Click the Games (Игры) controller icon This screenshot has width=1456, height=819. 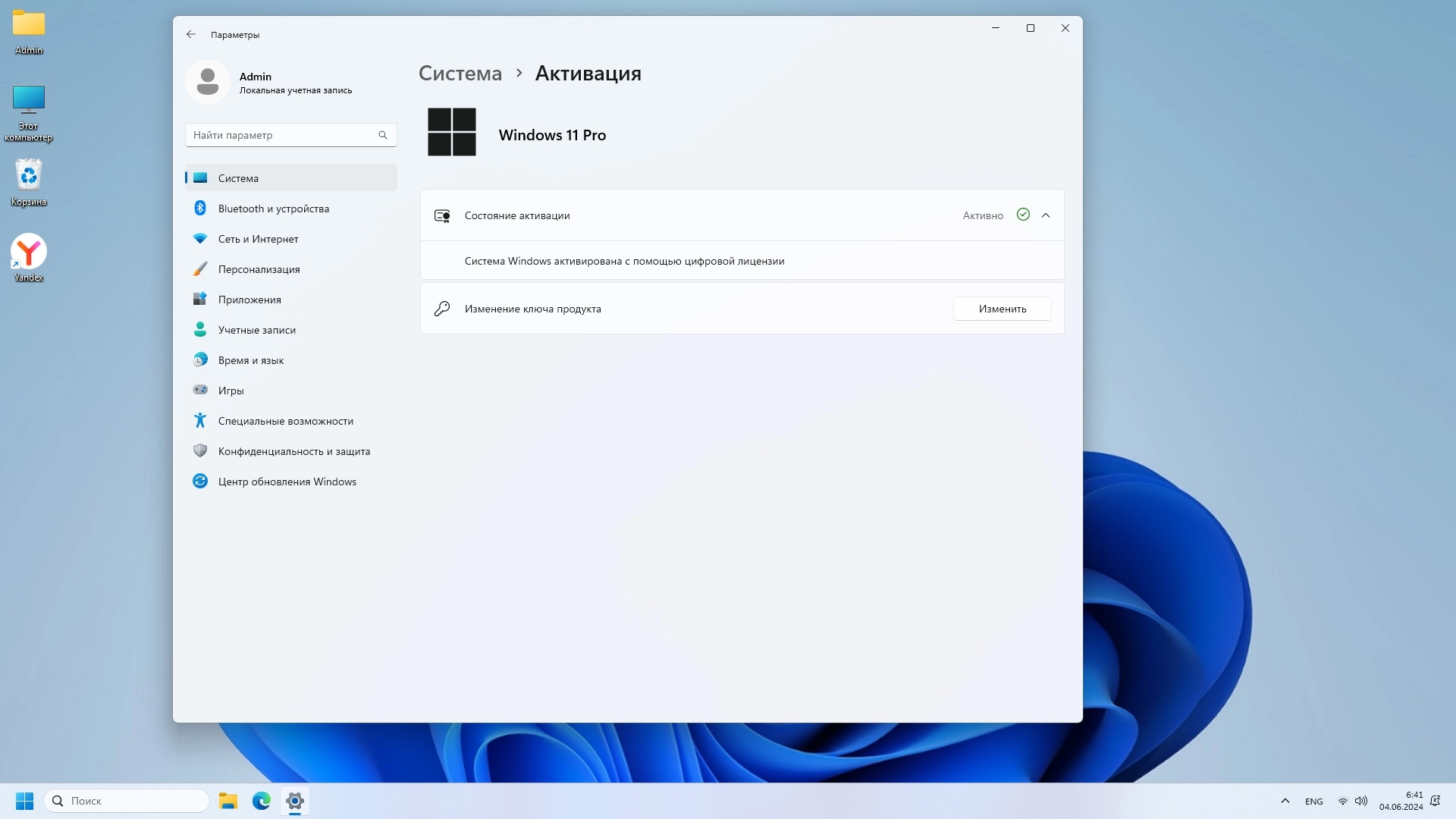pos(200,390)
